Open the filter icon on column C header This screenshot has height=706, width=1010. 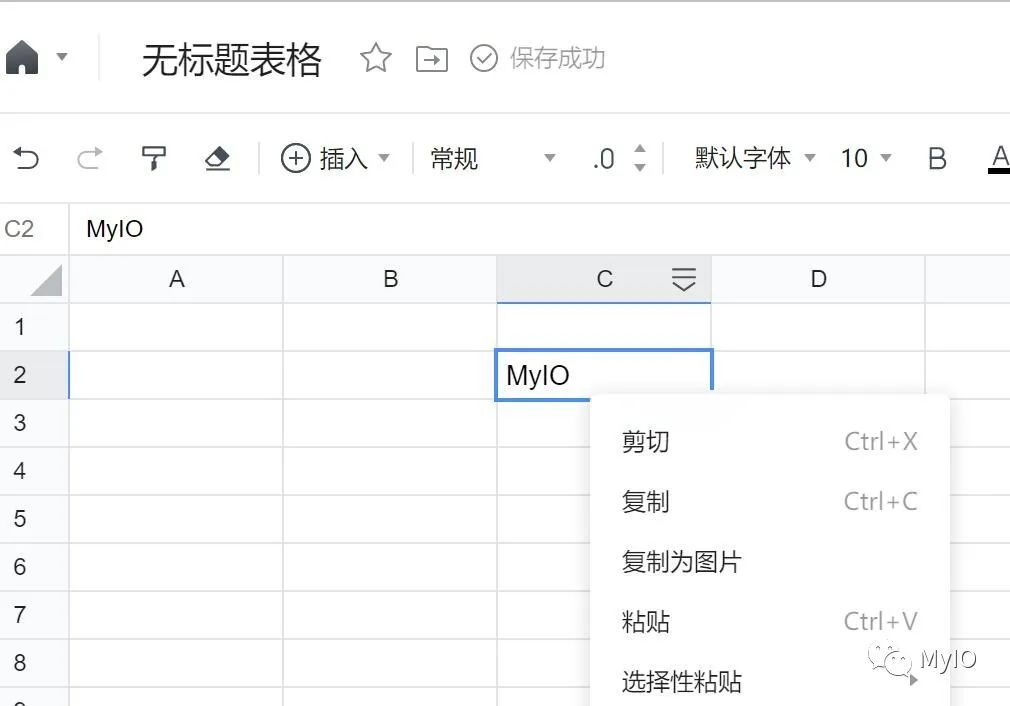(684, 279)
